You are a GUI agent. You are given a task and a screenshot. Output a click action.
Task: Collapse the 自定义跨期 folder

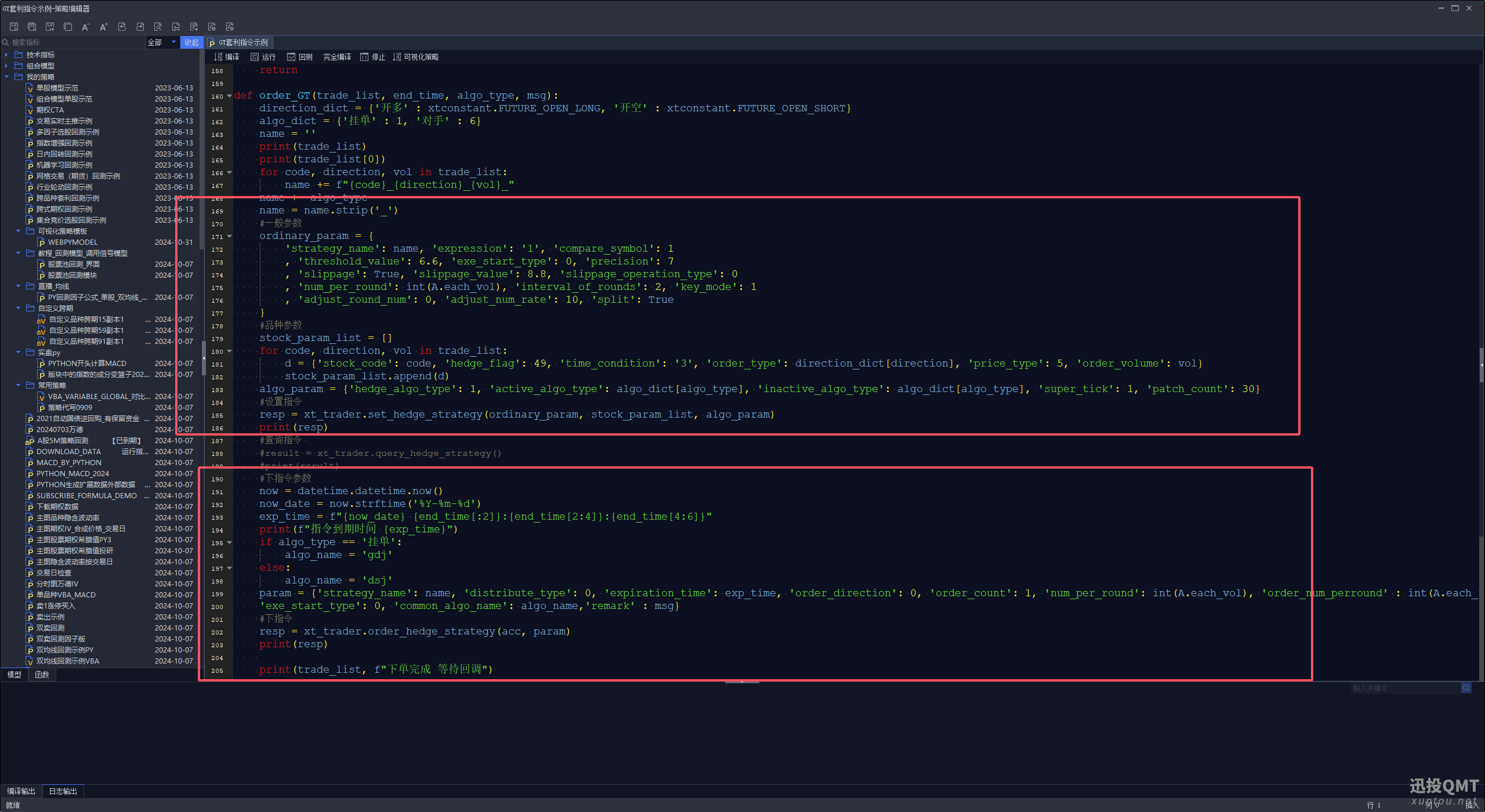click(x=18, y=308)
